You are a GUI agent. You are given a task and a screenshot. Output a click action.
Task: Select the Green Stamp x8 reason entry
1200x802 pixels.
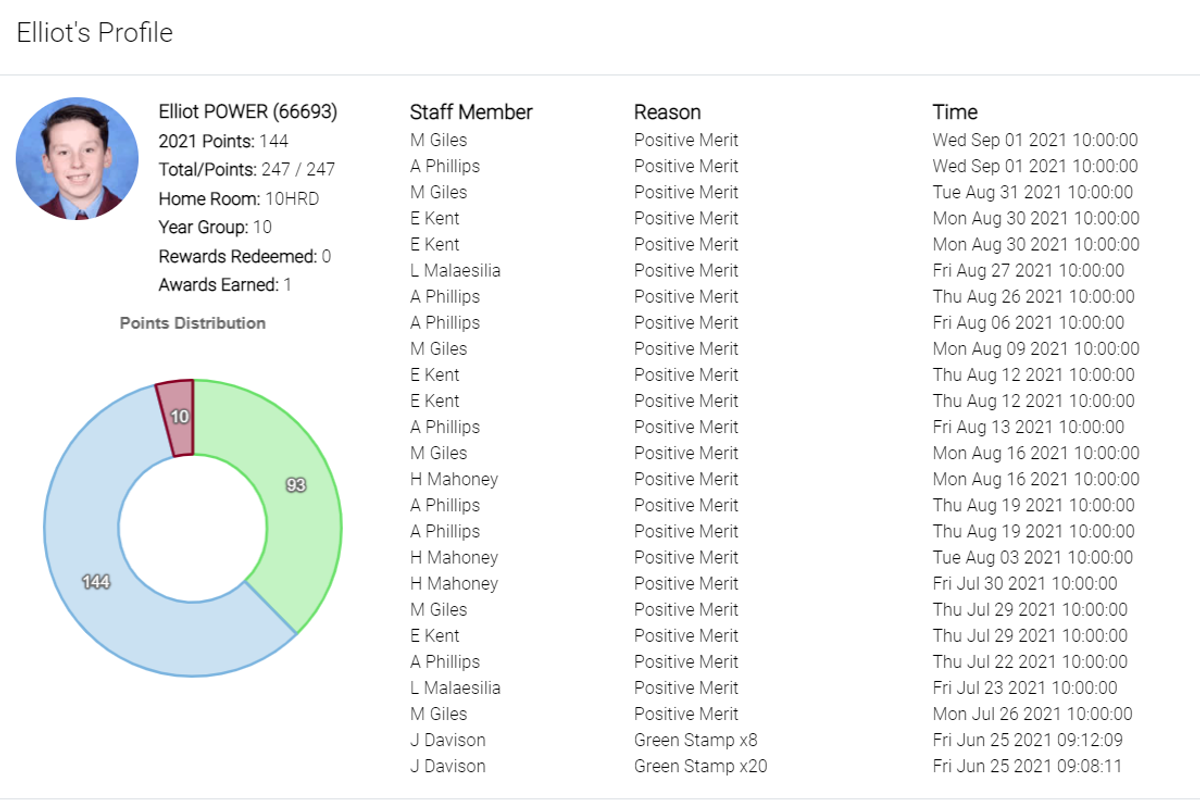tap(696, 740)
